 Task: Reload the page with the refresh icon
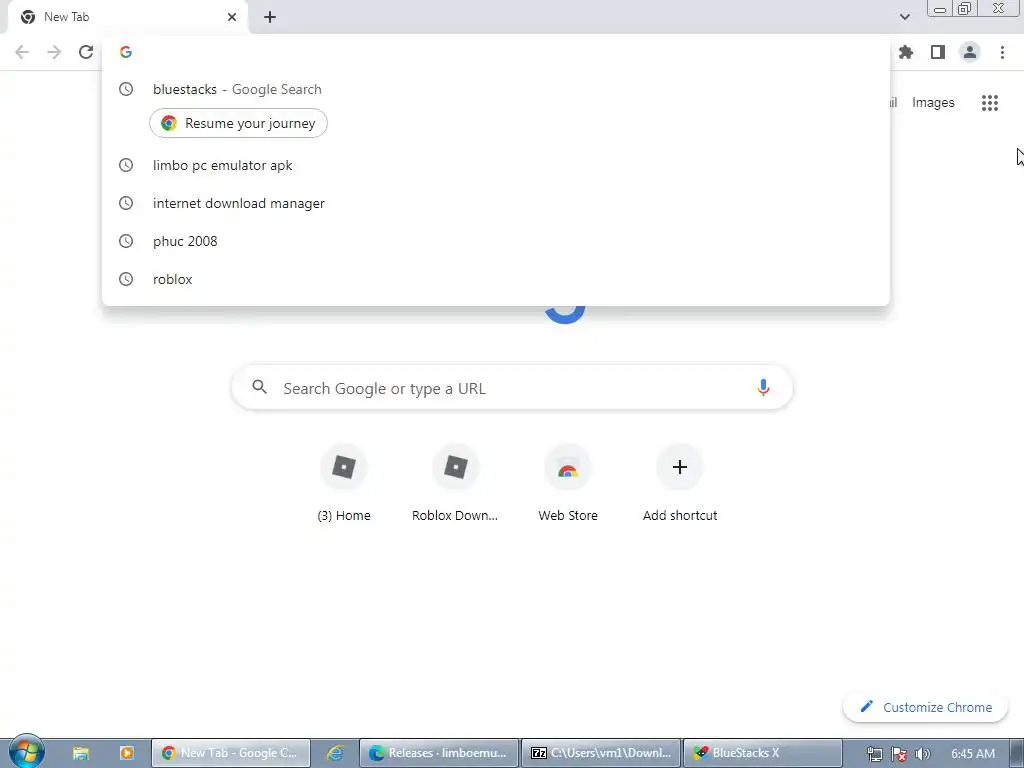tap(86, 52)
